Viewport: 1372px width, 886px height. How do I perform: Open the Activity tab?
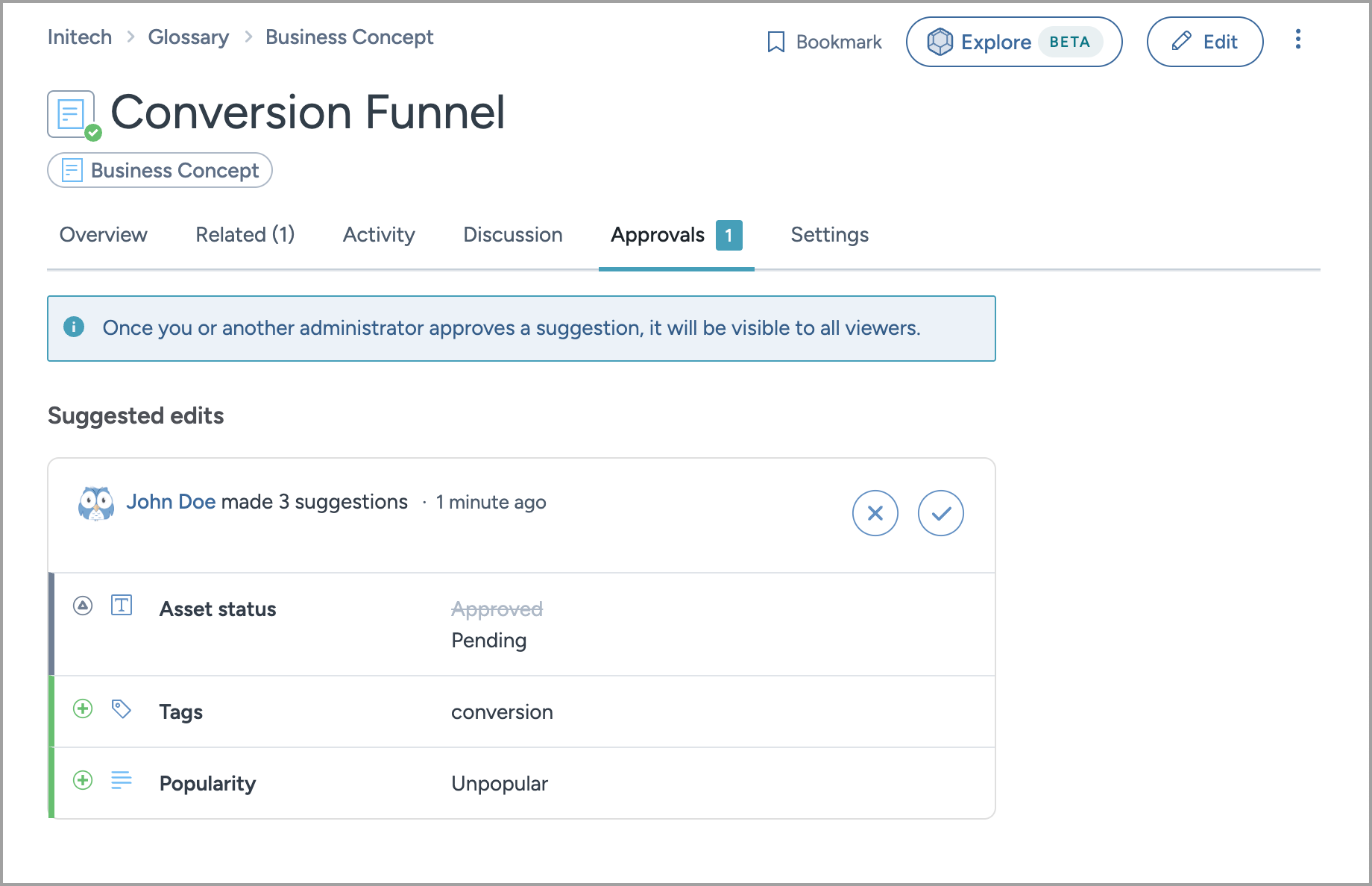tap(379, 235)
